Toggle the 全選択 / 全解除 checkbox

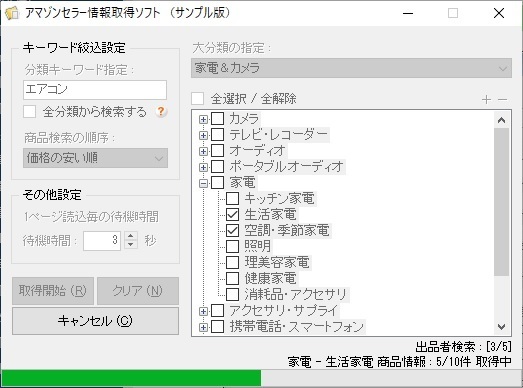pos(197,99)
